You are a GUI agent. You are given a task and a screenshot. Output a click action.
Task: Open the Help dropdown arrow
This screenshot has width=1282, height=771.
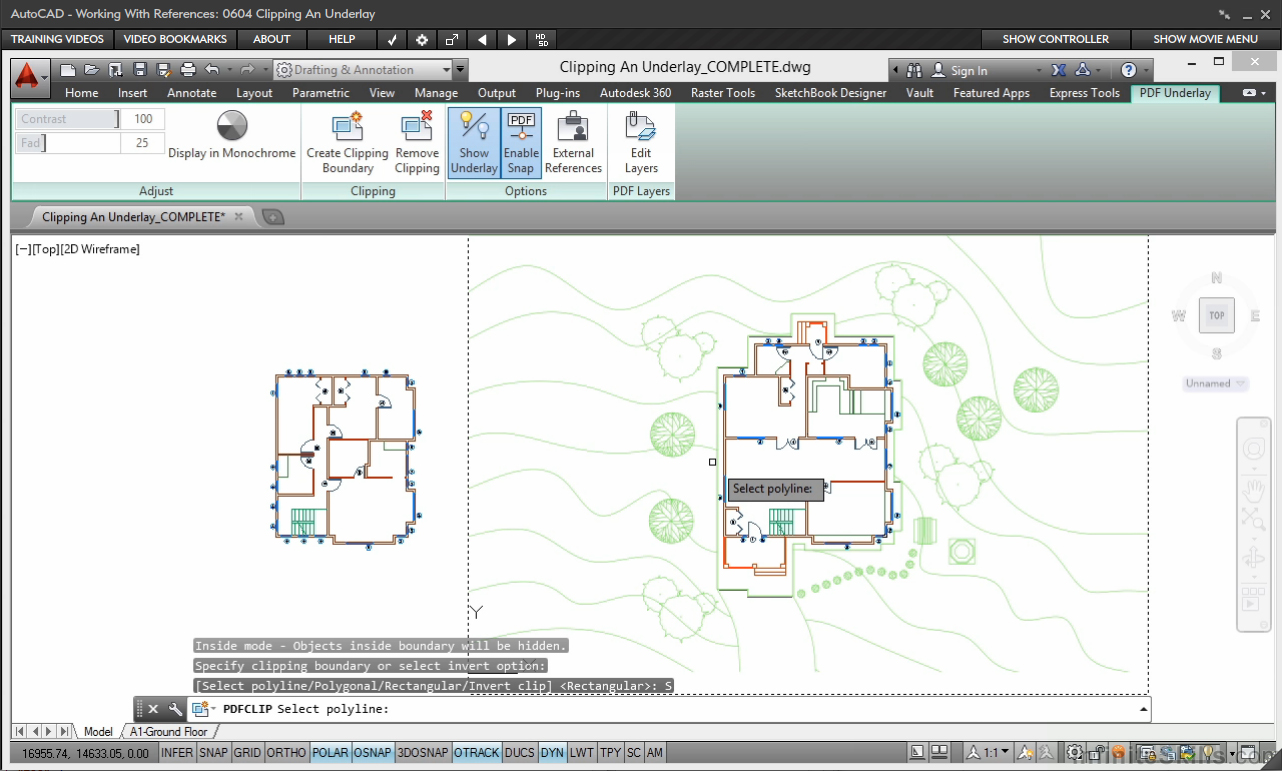[x=1146, y=70]
